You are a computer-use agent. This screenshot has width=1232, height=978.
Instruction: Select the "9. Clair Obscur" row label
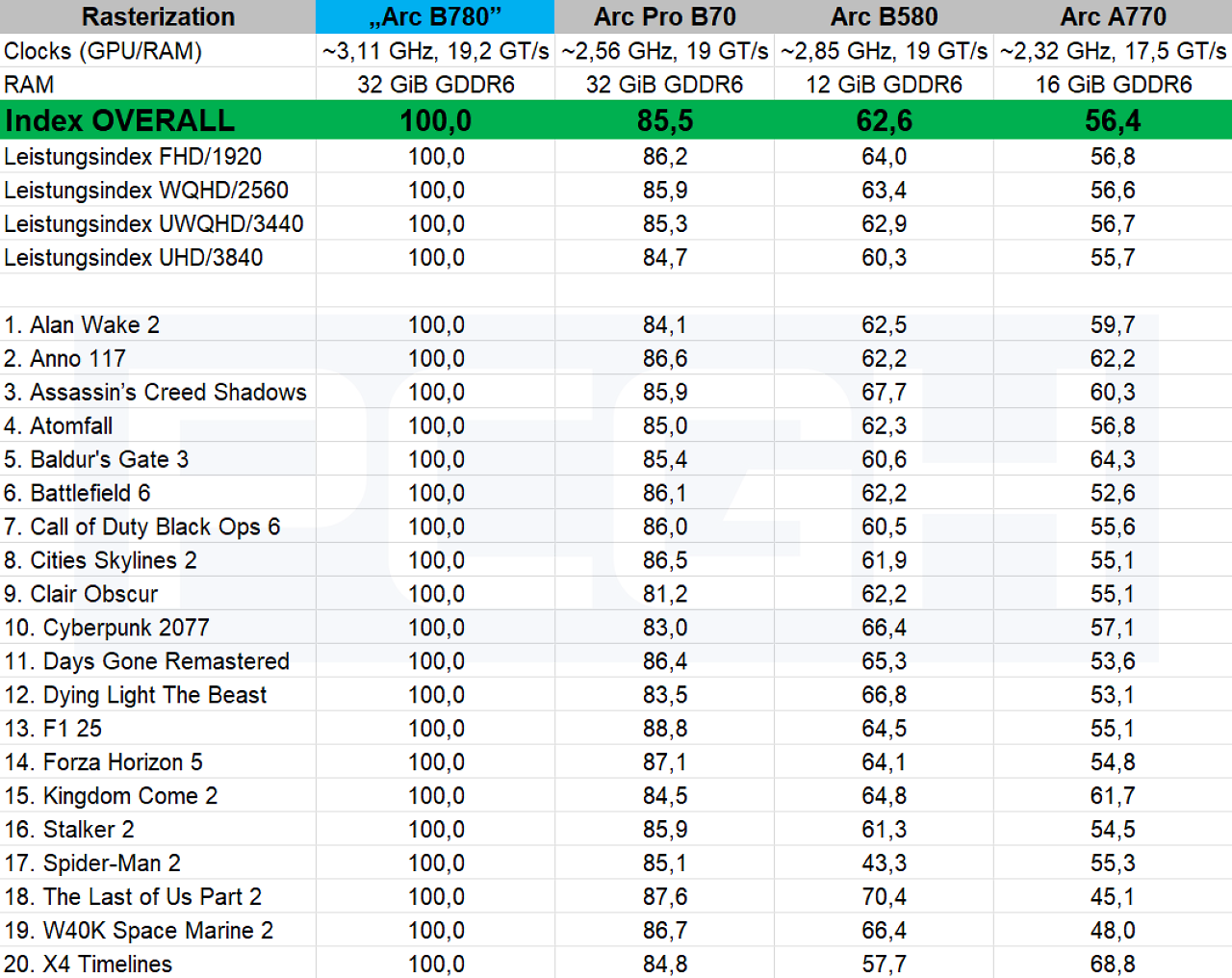[81, 595]
